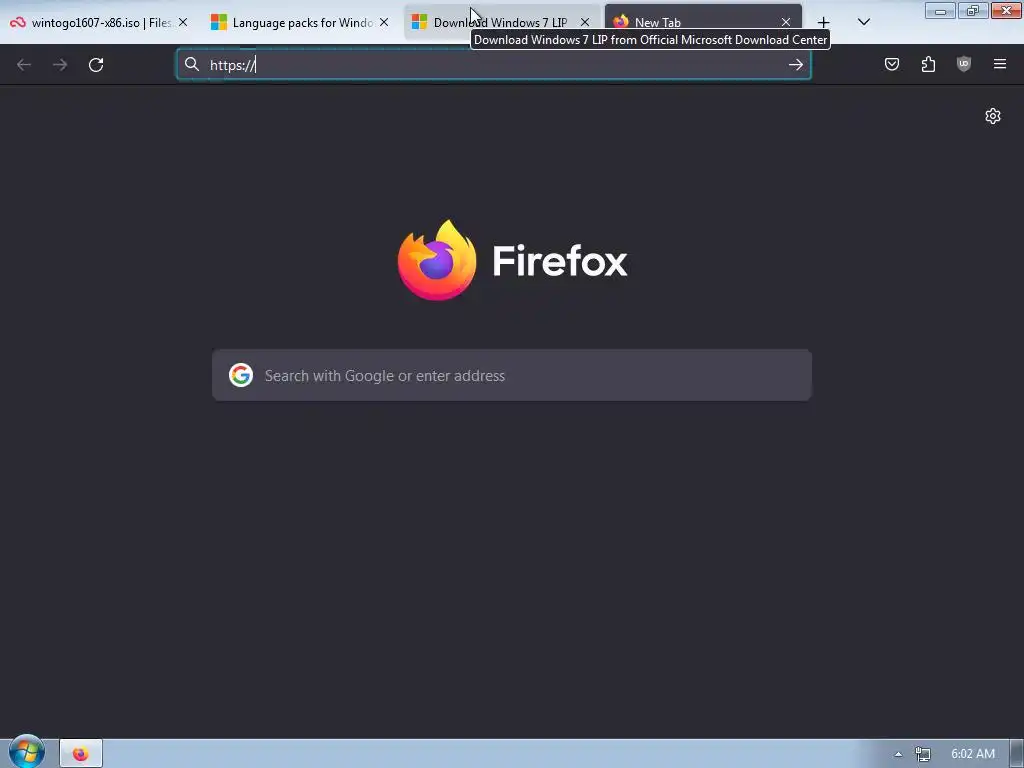
Task: Open the Extensions puzzle icon
Action: click(x=928, y=64)
